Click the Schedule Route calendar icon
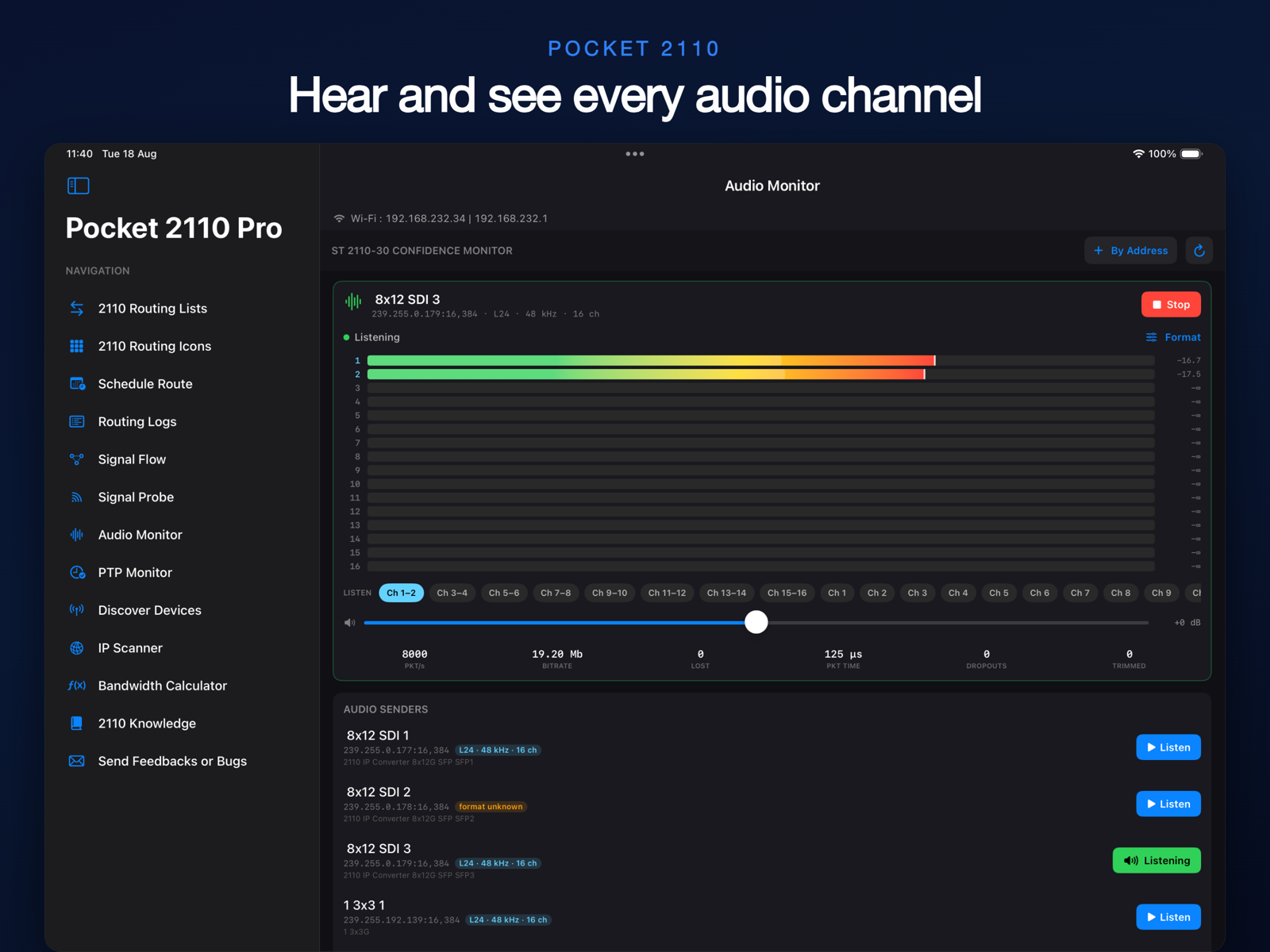 pos(77,384)
